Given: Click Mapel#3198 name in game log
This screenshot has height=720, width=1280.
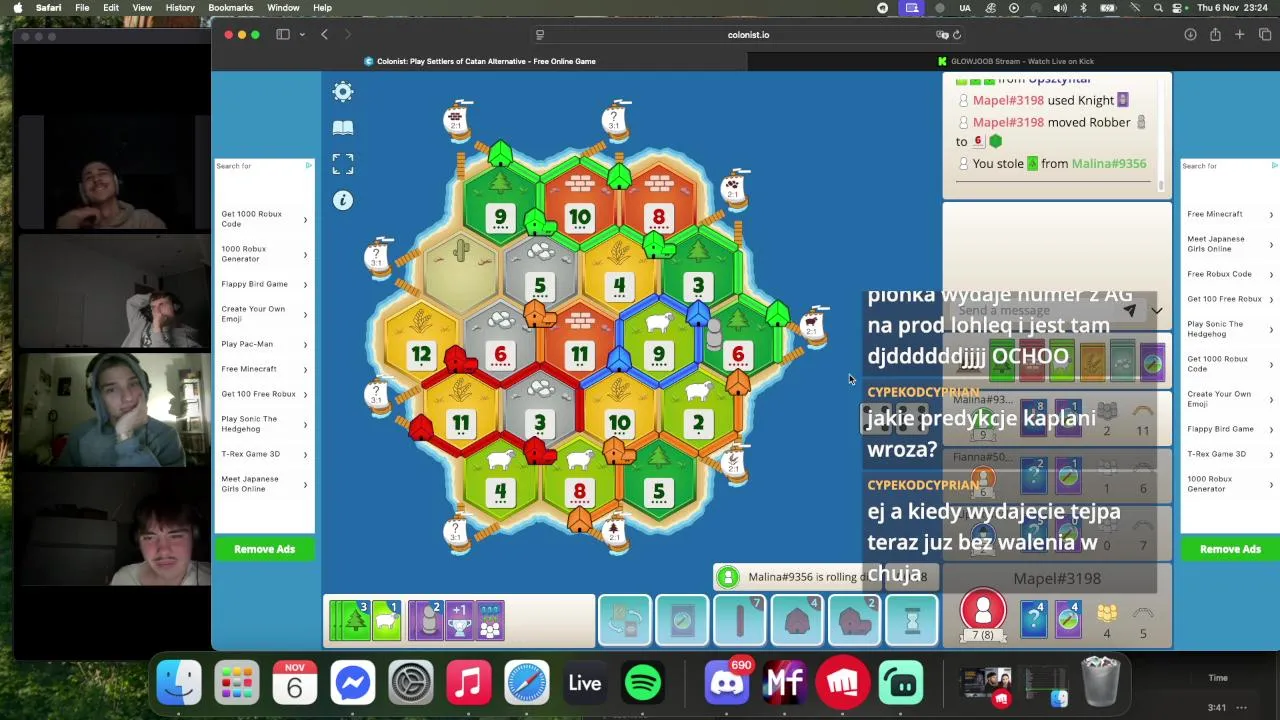Looking at the screenshot, I should pyautogui.click(x=1008, y=100).
